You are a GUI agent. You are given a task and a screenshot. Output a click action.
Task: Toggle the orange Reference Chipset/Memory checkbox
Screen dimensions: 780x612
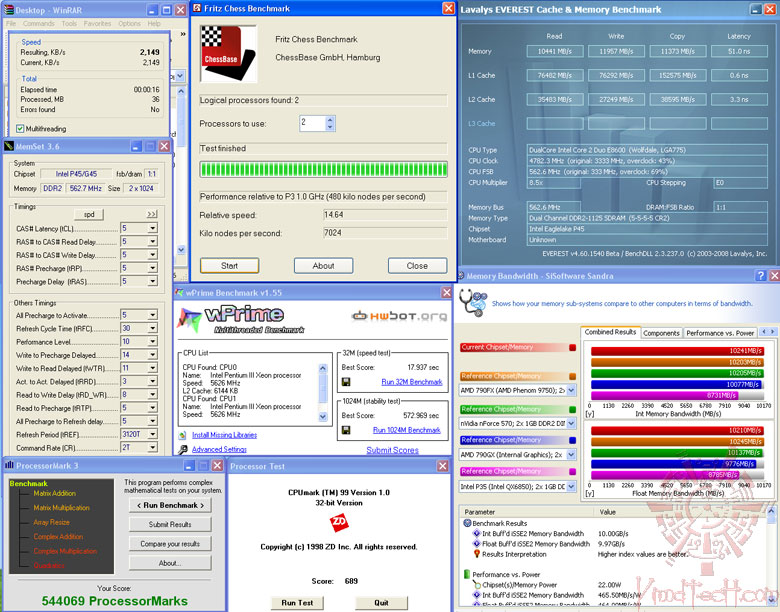tap(572, 376)
